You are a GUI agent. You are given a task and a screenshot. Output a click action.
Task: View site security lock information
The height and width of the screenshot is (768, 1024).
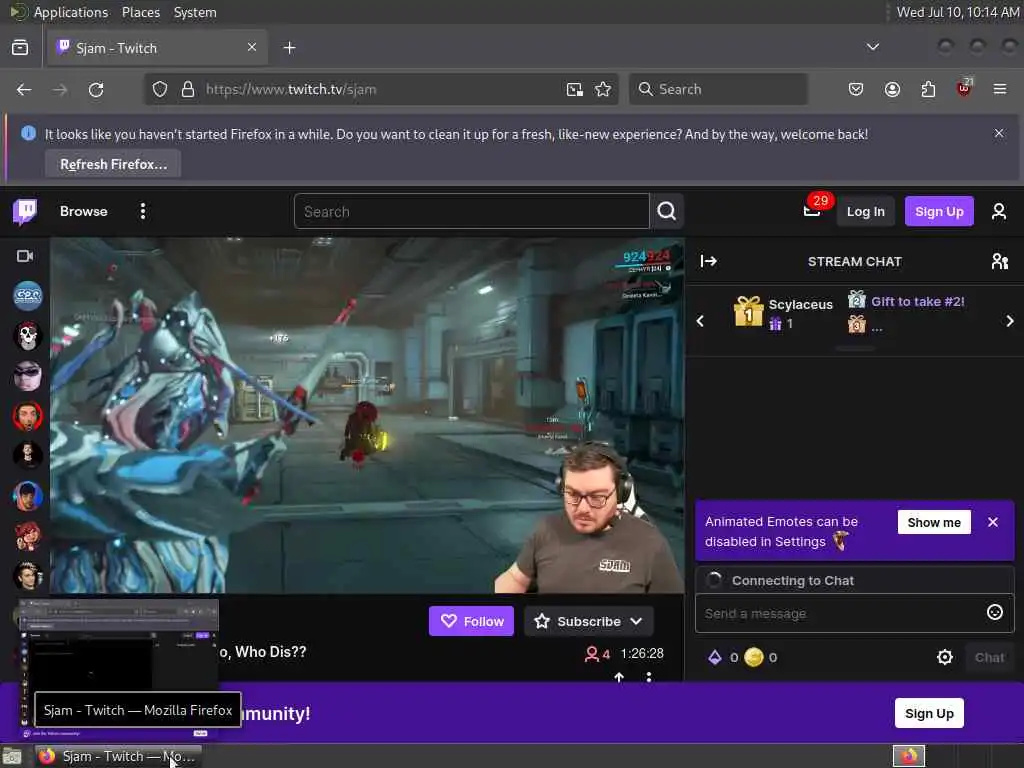point(187,89)
